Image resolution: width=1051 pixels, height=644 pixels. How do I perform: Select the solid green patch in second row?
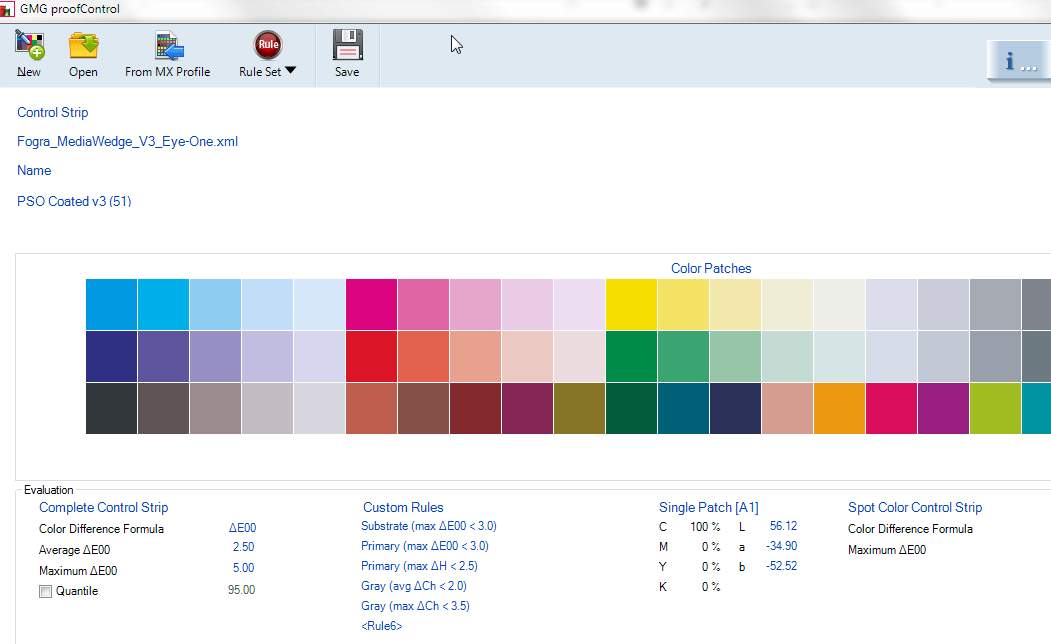pos(631,357)
